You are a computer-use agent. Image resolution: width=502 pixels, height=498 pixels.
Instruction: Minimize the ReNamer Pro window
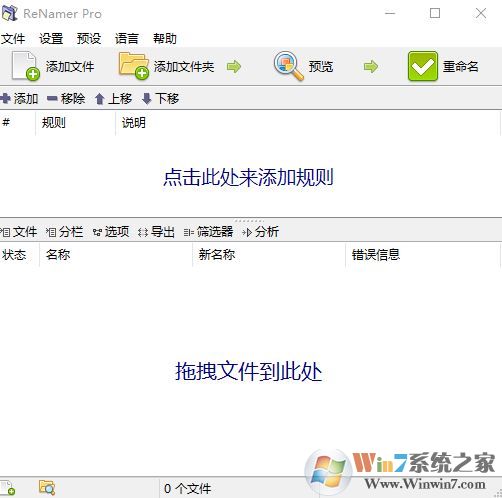click(390, 13)
